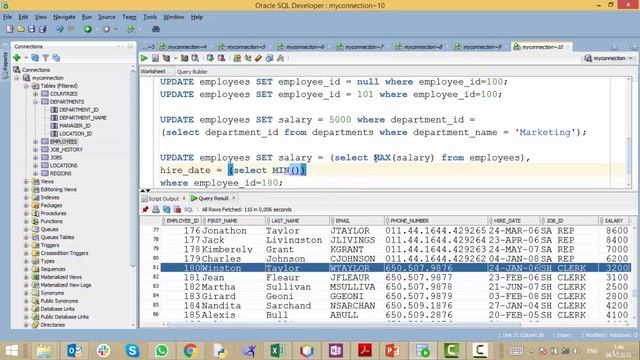Expand the COUNTRIES table node
The height and width of the screenshot is (360, 640).
click(x=36, y=94)
